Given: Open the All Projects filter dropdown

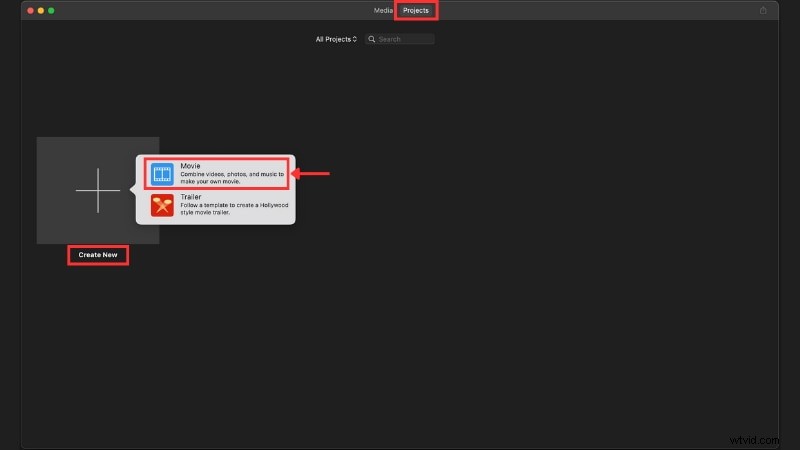Looking at the screenshot, I should point(336,39).
